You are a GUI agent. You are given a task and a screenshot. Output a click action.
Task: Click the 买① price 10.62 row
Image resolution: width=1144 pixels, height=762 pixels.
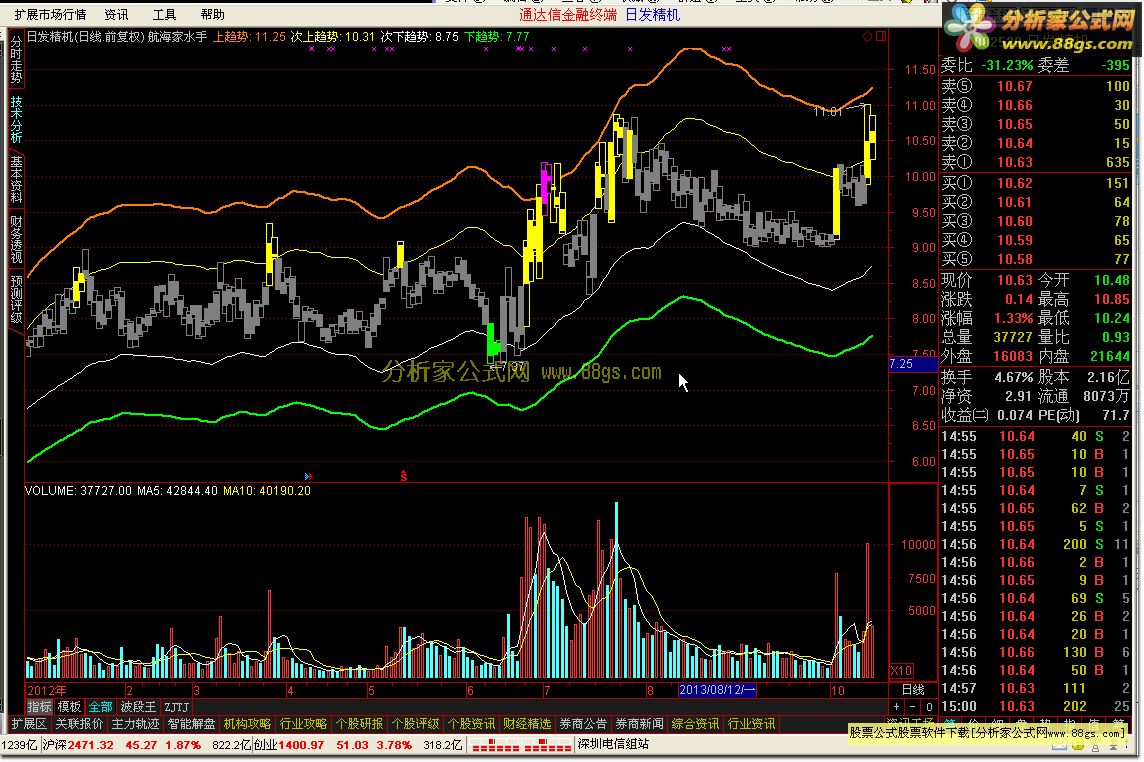[x=1035, y=183]
